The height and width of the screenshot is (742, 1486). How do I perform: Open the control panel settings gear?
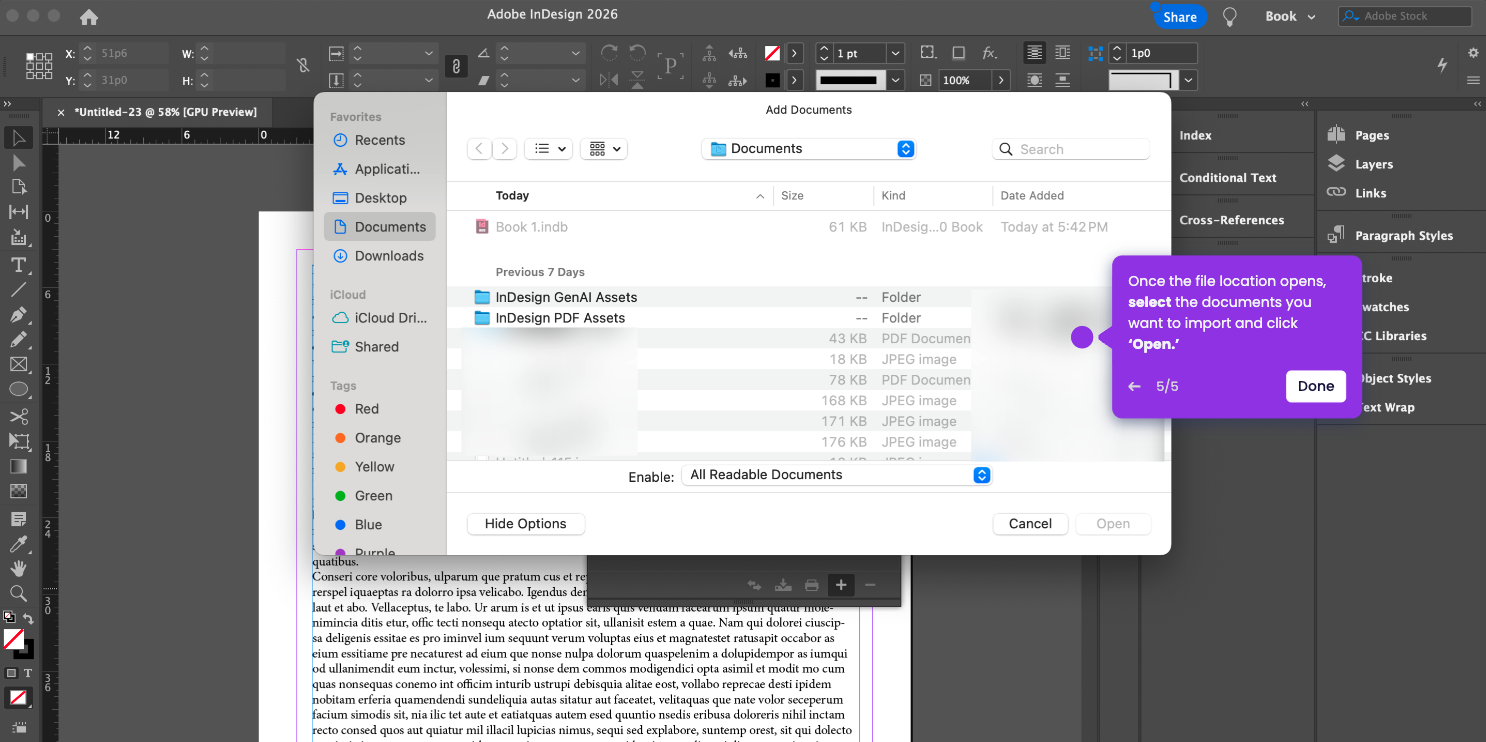1473,53
